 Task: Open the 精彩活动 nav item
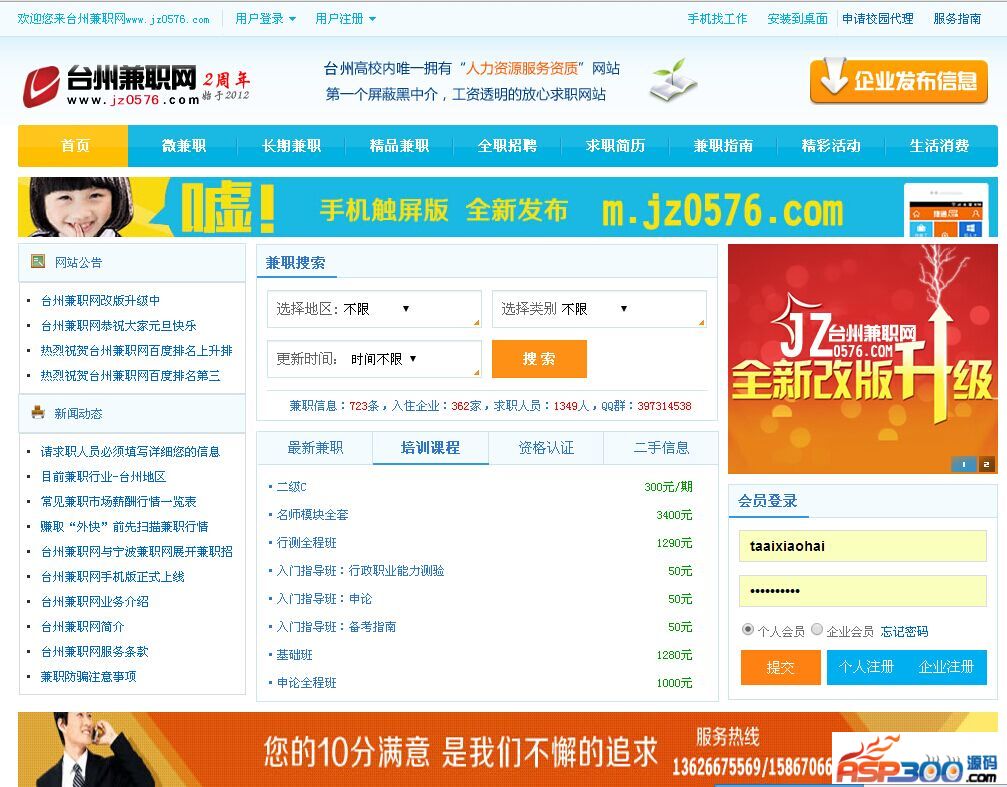(831, 146)
